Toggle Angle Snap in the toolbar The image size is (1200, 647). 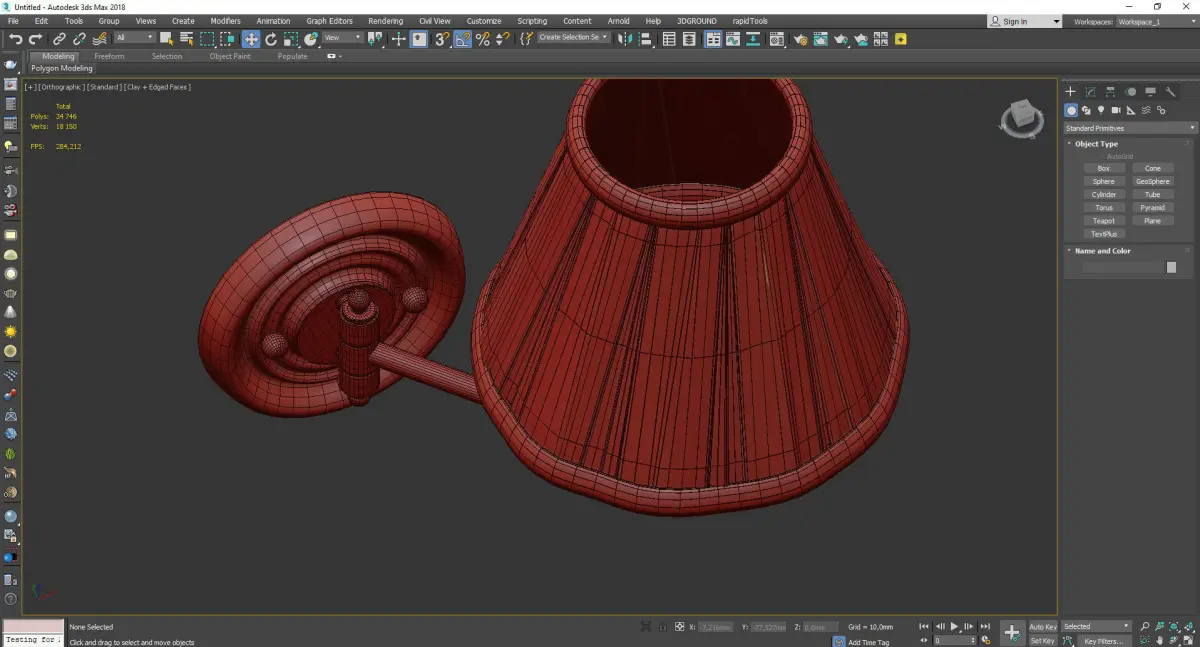[x=463, y=39]
